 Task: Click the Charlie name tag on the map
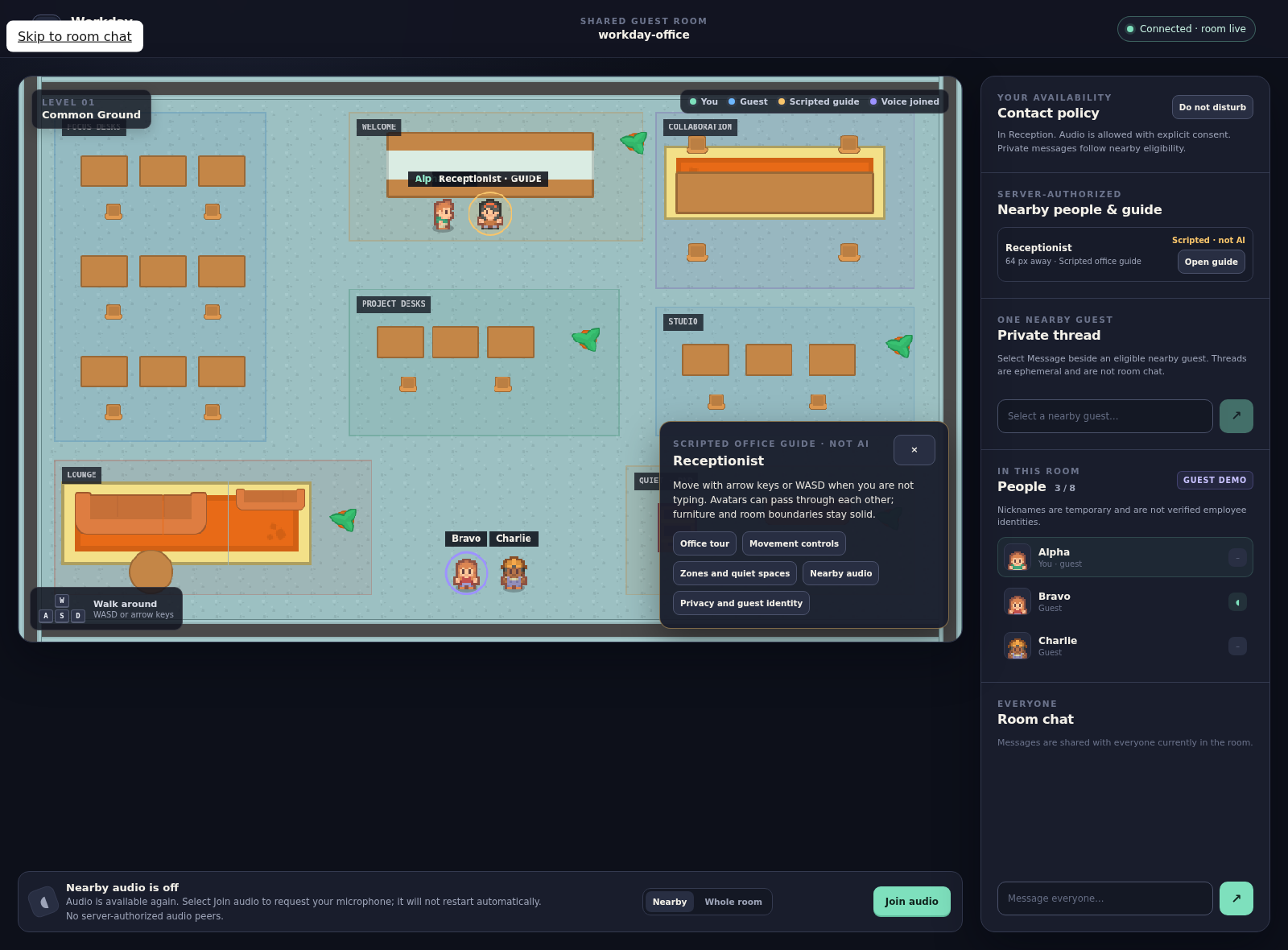(x=514, y=539)
